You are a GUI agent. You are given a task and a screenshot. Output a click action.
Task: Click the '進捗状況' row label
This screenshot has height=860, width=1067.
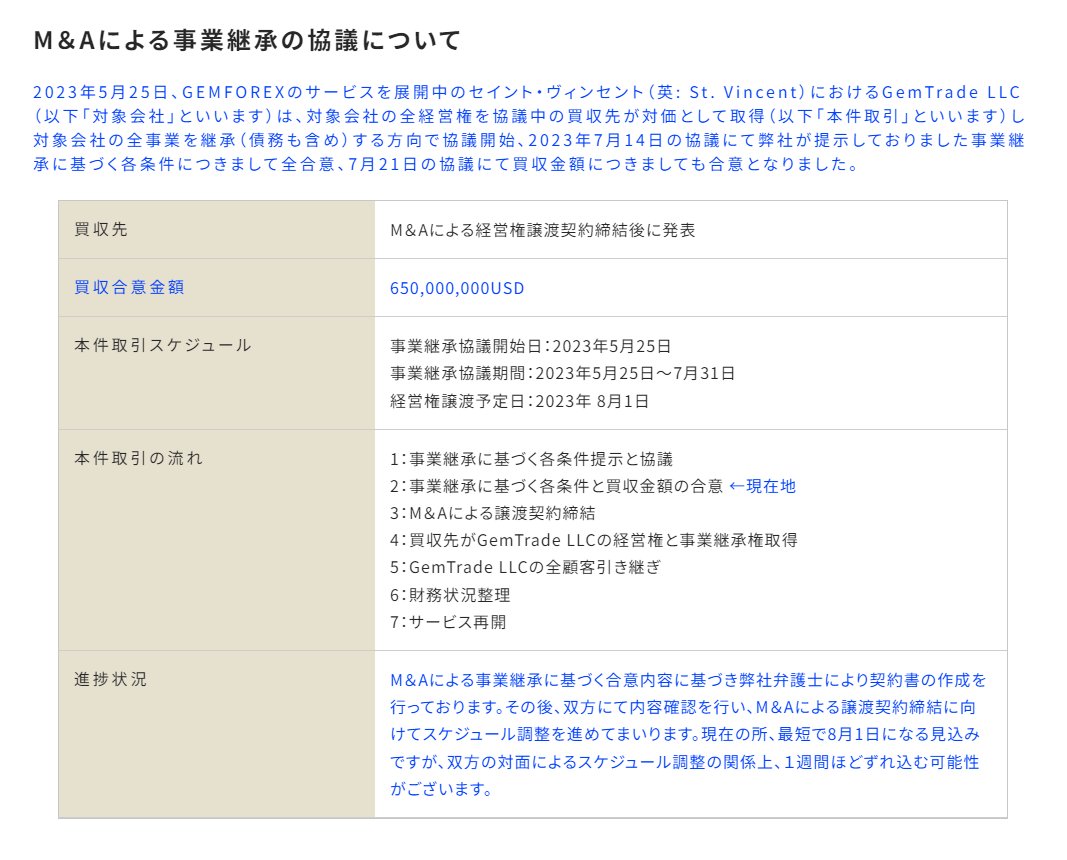click(x=110, y=679)
